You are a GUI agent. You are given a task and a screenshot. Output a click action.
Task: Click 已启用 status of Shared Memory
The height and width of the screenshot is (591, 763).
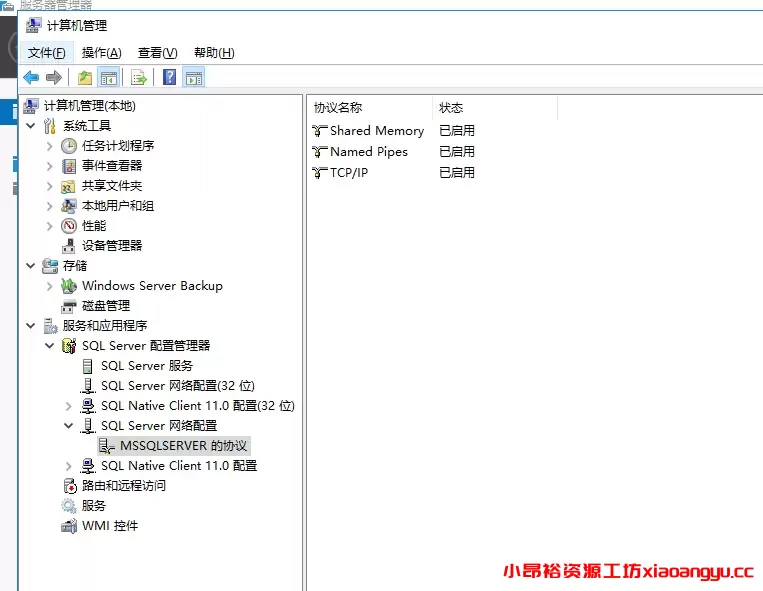coord(456,131)
